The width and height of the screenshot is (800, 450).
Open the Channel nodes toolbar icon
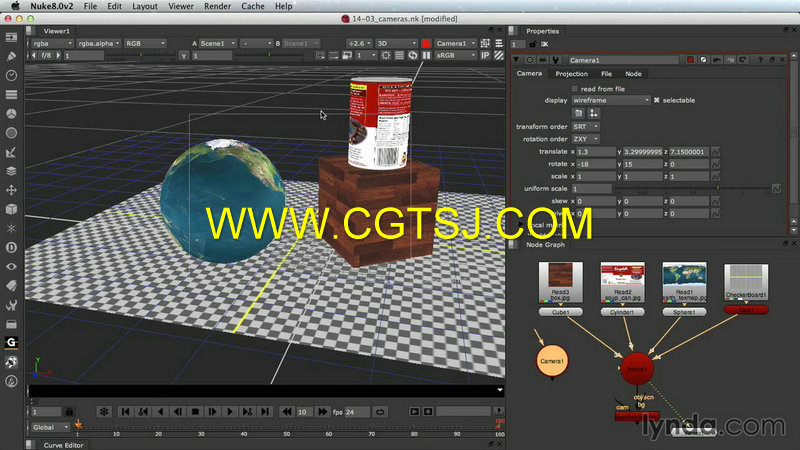click(11, 94)
